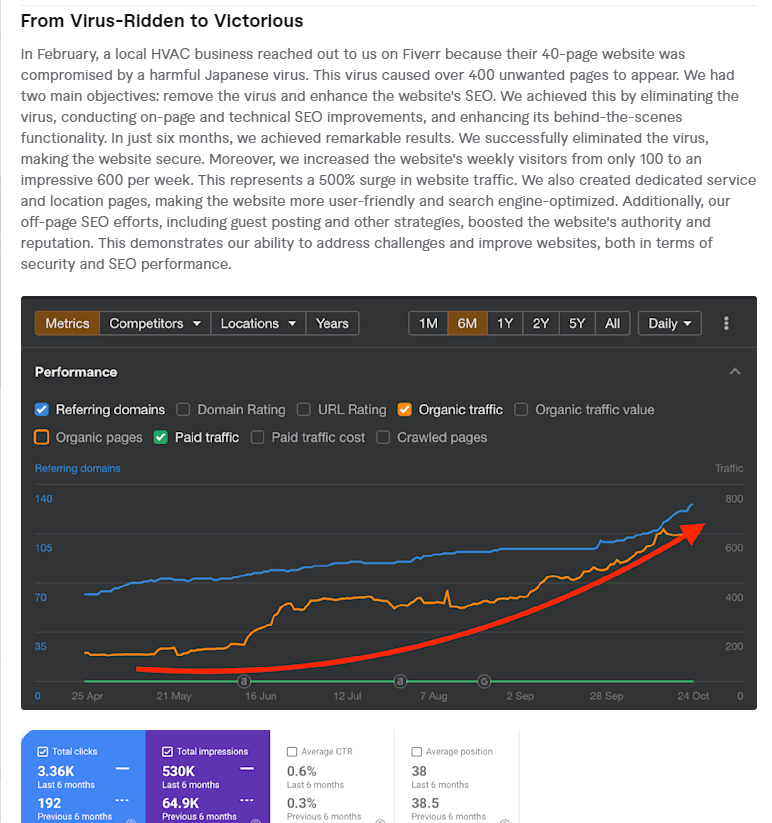Enable the Domain Rating checkbox
This screenshot has width=772, height=823.
(x=184, y=410)
